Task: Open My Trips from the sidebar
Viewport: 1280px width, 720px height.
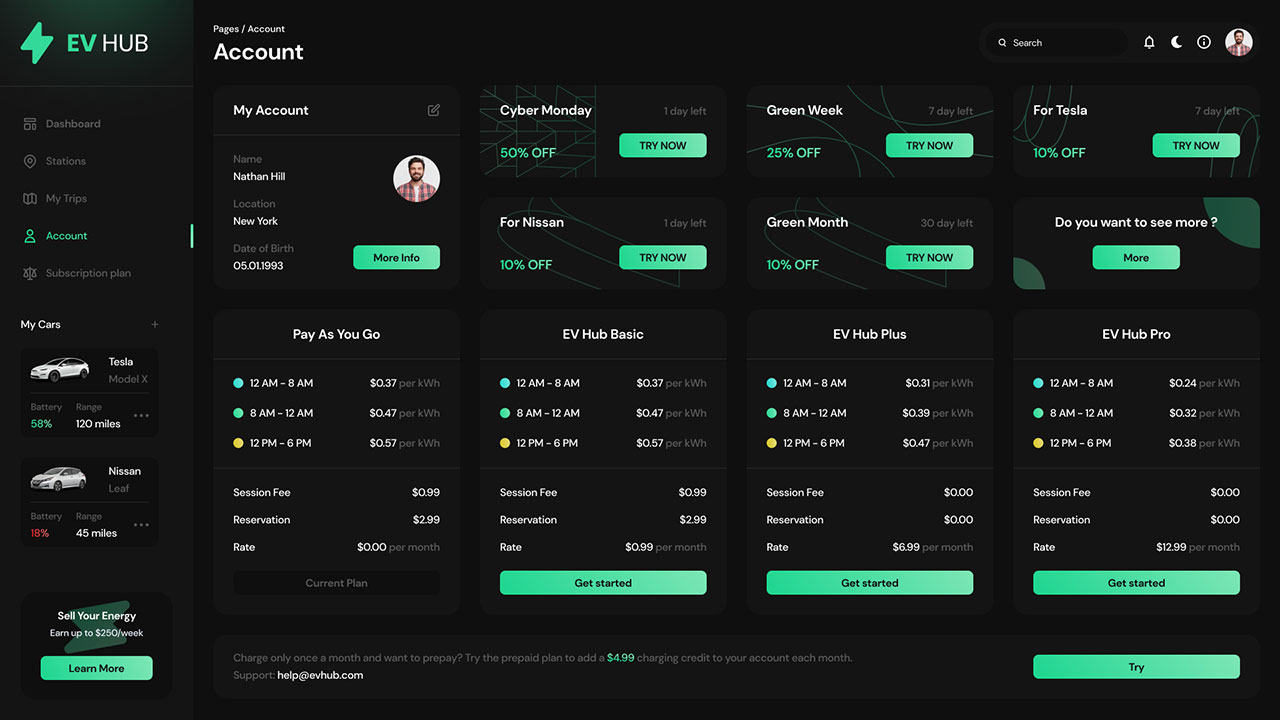Action: click(x=31, y=198)
